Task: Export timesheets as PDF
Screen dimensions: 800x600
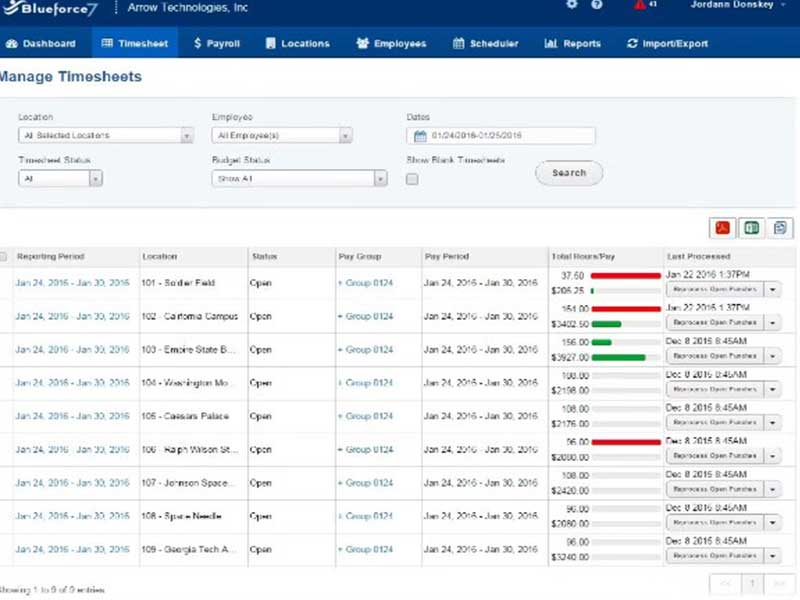Action: [722, 228]
